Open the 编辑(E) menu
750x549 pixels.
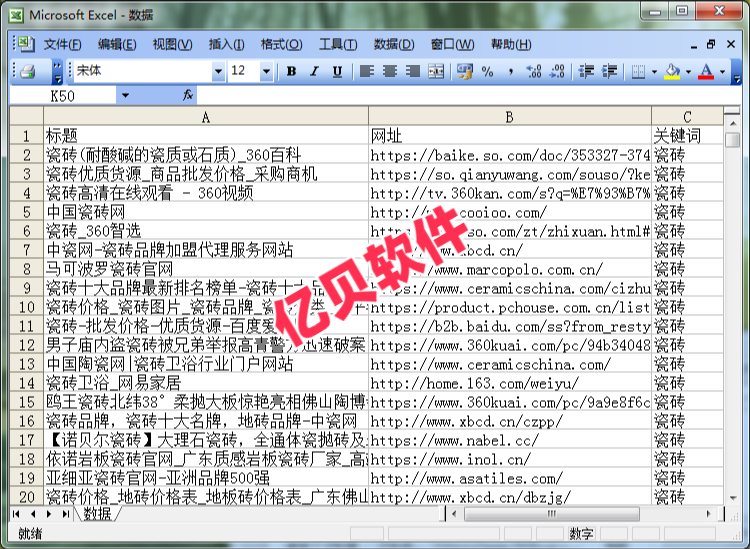pos(117,44)
